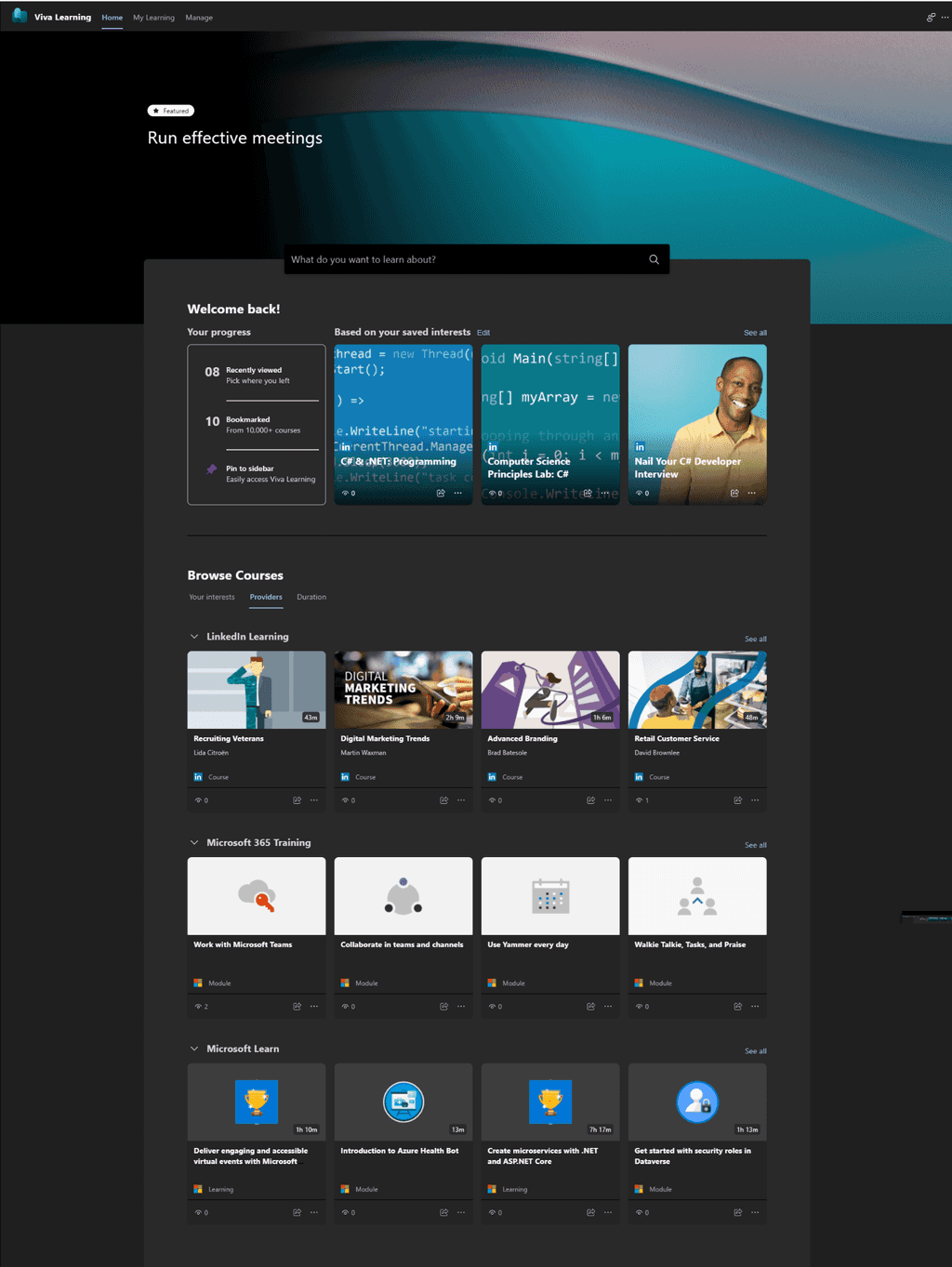952x1267 pixels.
Task: Share the Work with Microsoft Teams module
Action: tap(297, 1007)
